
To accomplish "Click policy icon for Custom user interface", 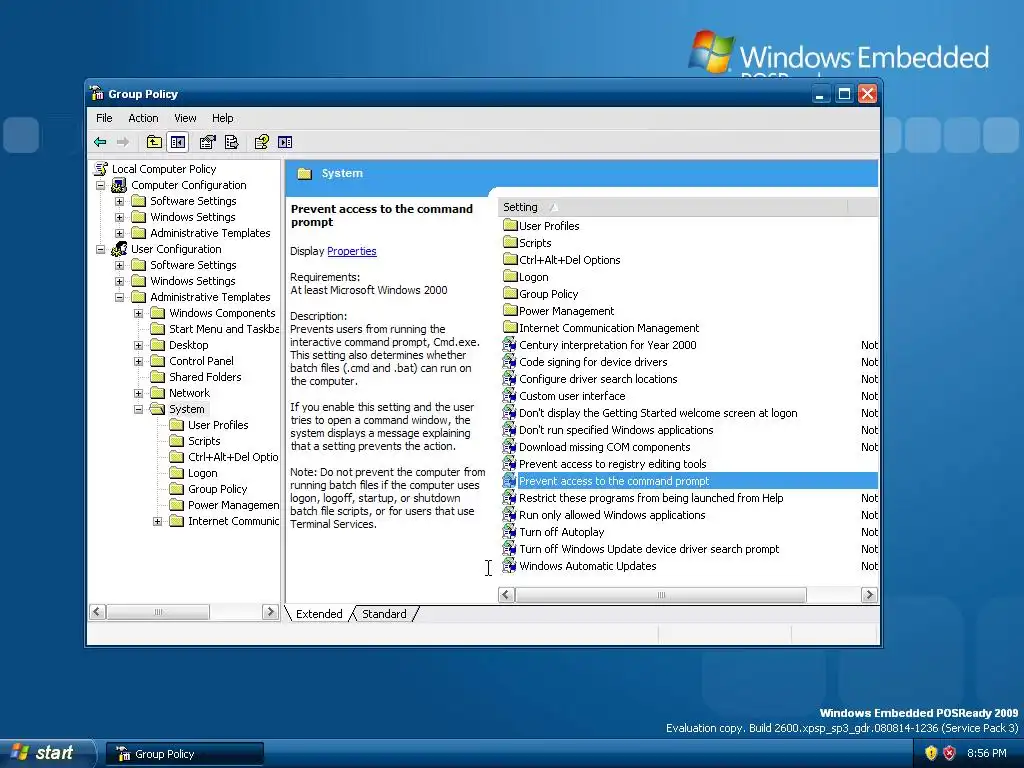I will pos(509,395).
